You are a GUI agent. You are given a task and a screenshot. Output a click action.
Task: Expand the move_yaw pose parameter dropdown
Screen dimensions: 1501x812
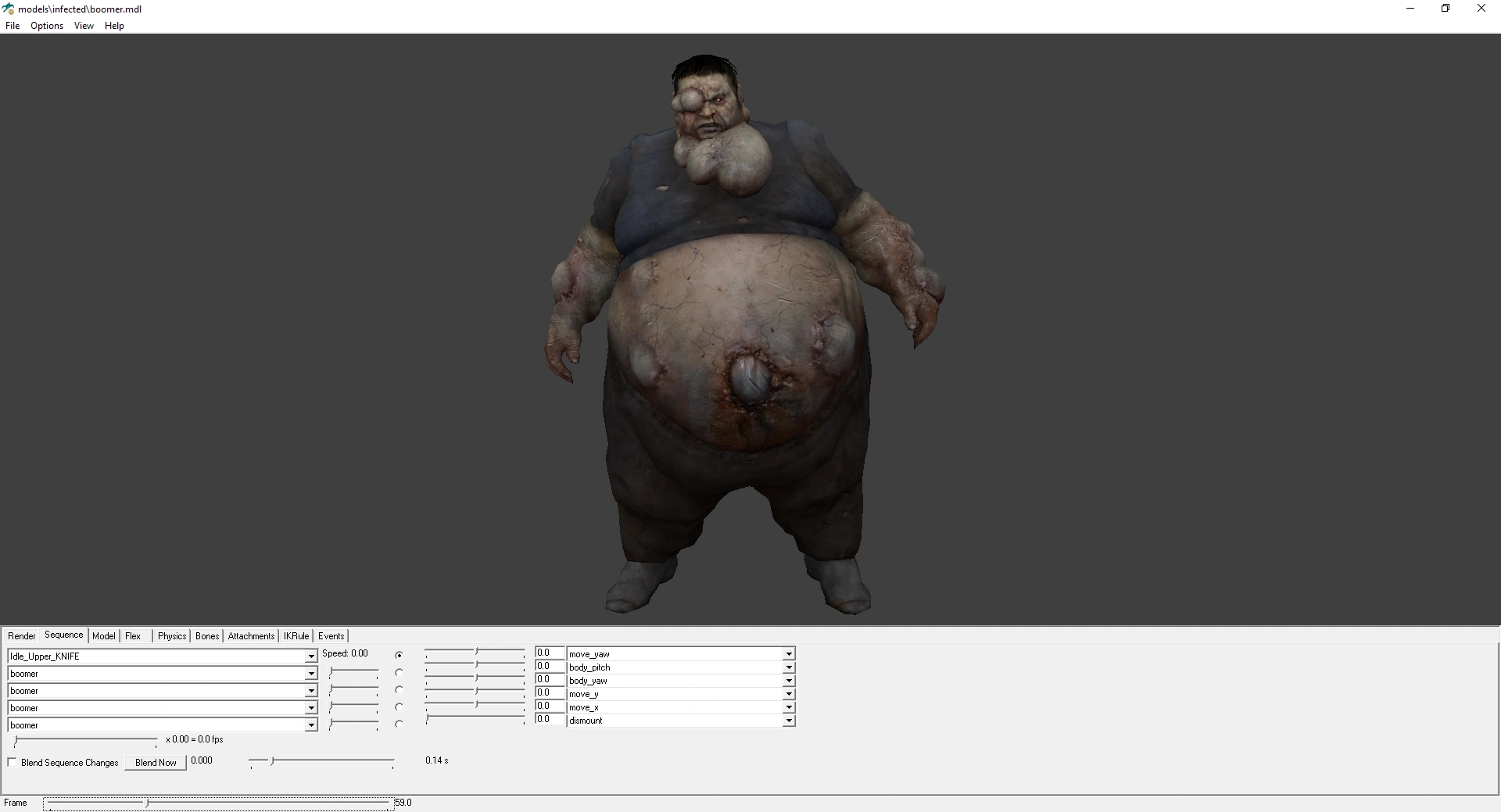click(789, 654)
